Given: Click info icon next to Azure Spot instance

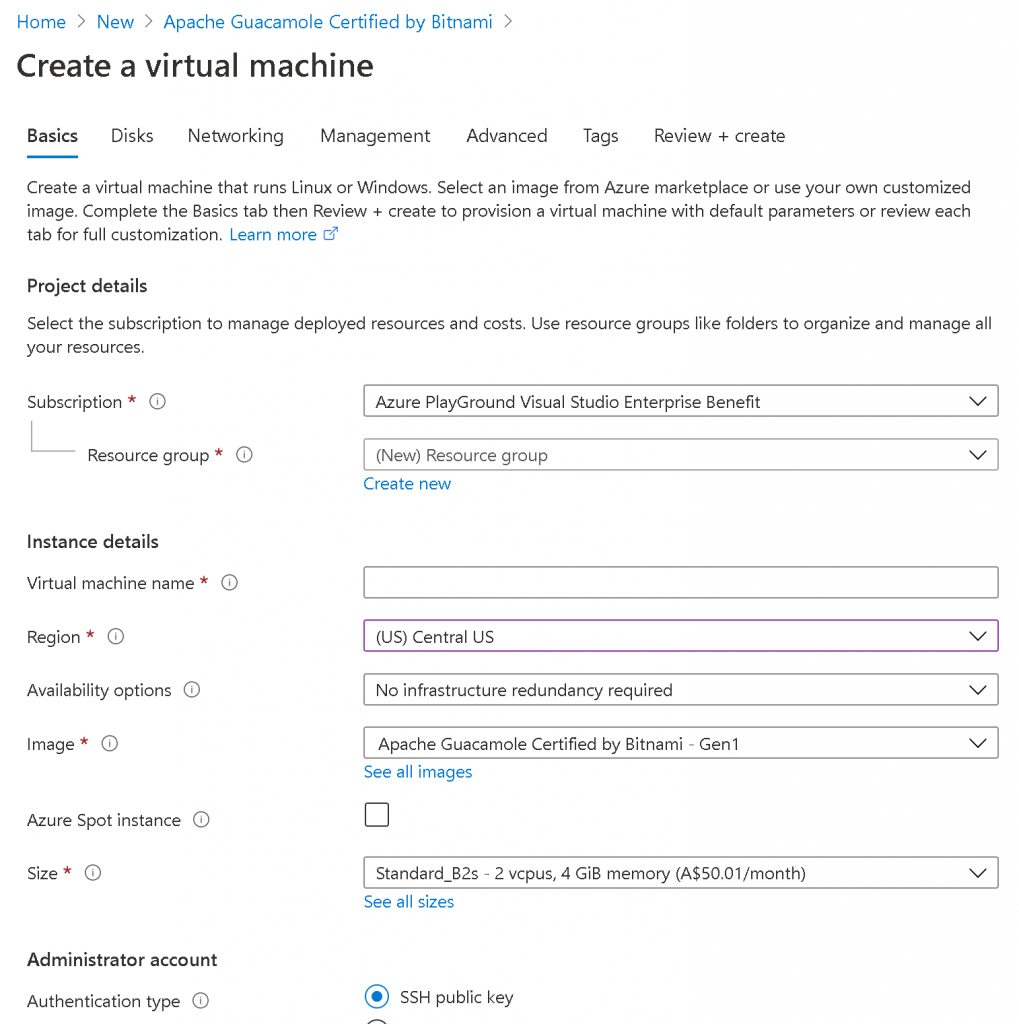Looking at the screenshot, I should [201, 820].
